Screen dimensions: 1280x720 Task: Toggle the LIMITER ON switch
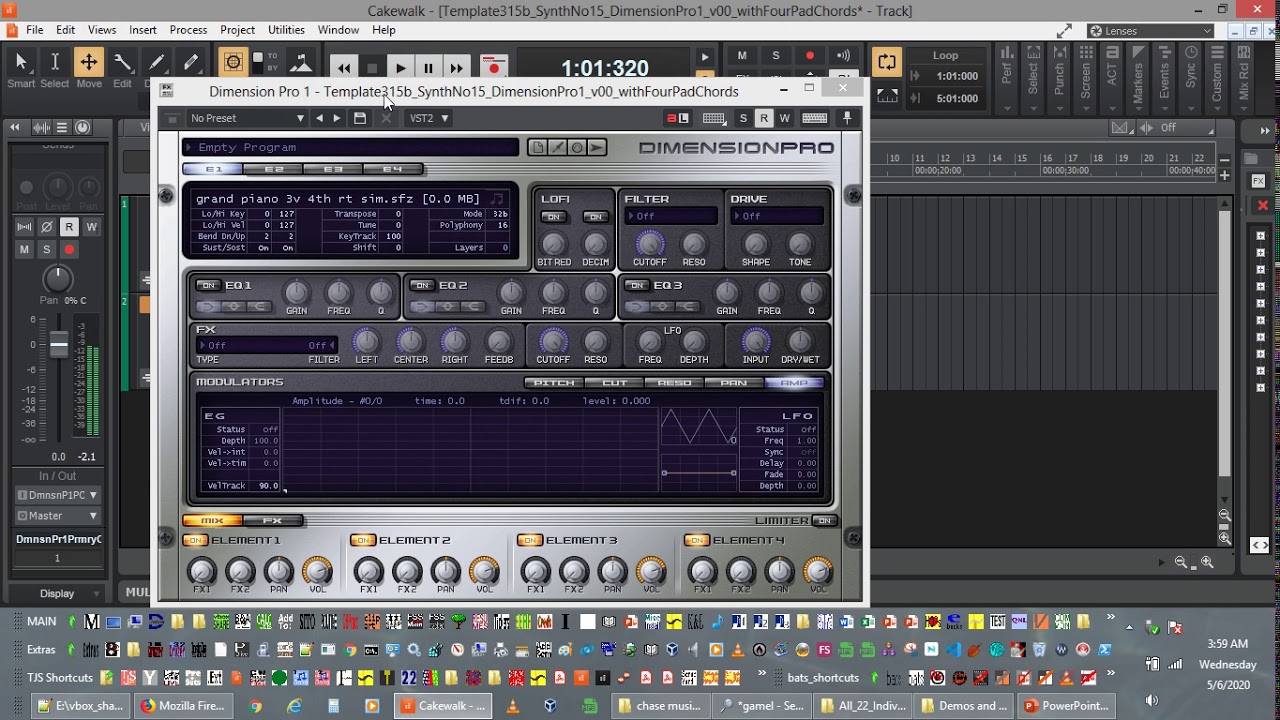pyautogui.click(x=823, y=521)
